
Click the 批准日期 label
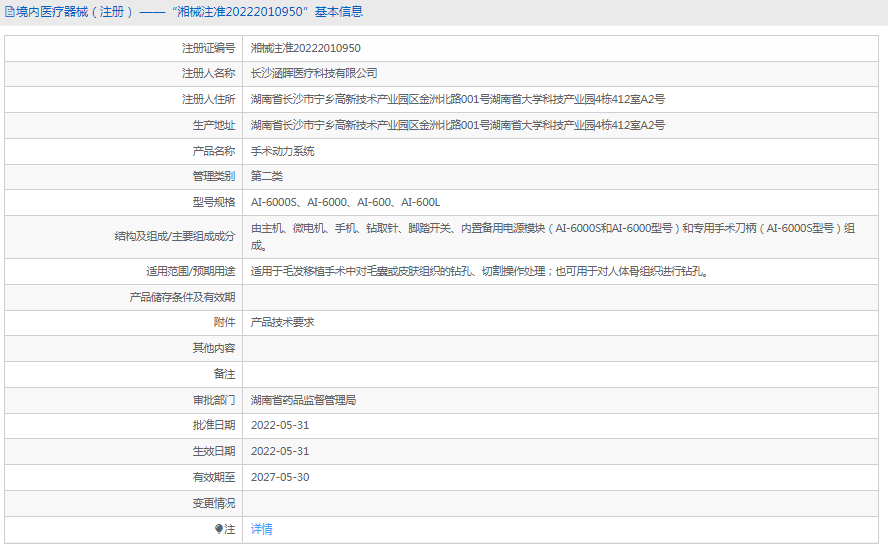coord(214,425)
